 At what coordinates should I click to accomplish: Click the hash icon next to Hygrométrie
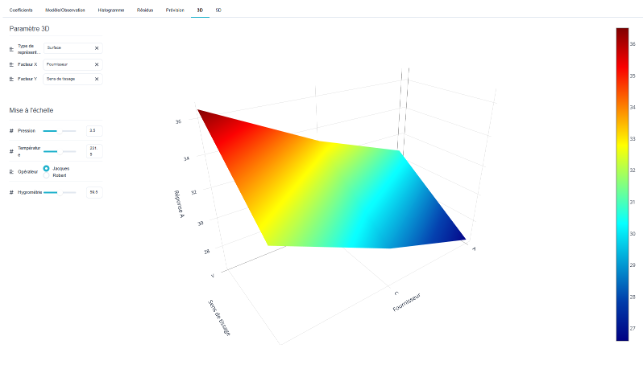click(12, 192)
